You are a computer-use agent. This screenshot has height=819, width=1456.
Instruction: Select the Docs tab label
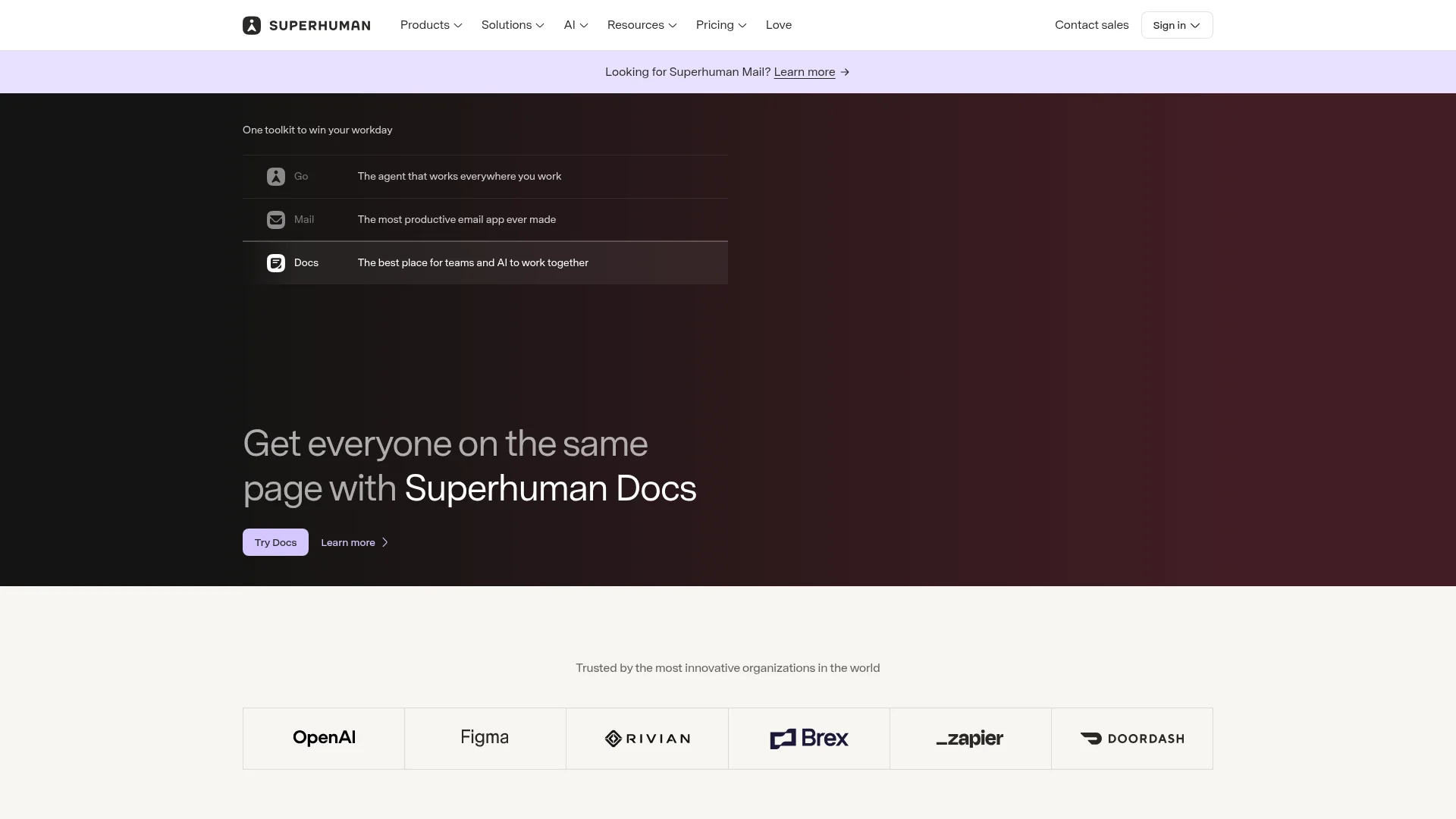point(306,262)
